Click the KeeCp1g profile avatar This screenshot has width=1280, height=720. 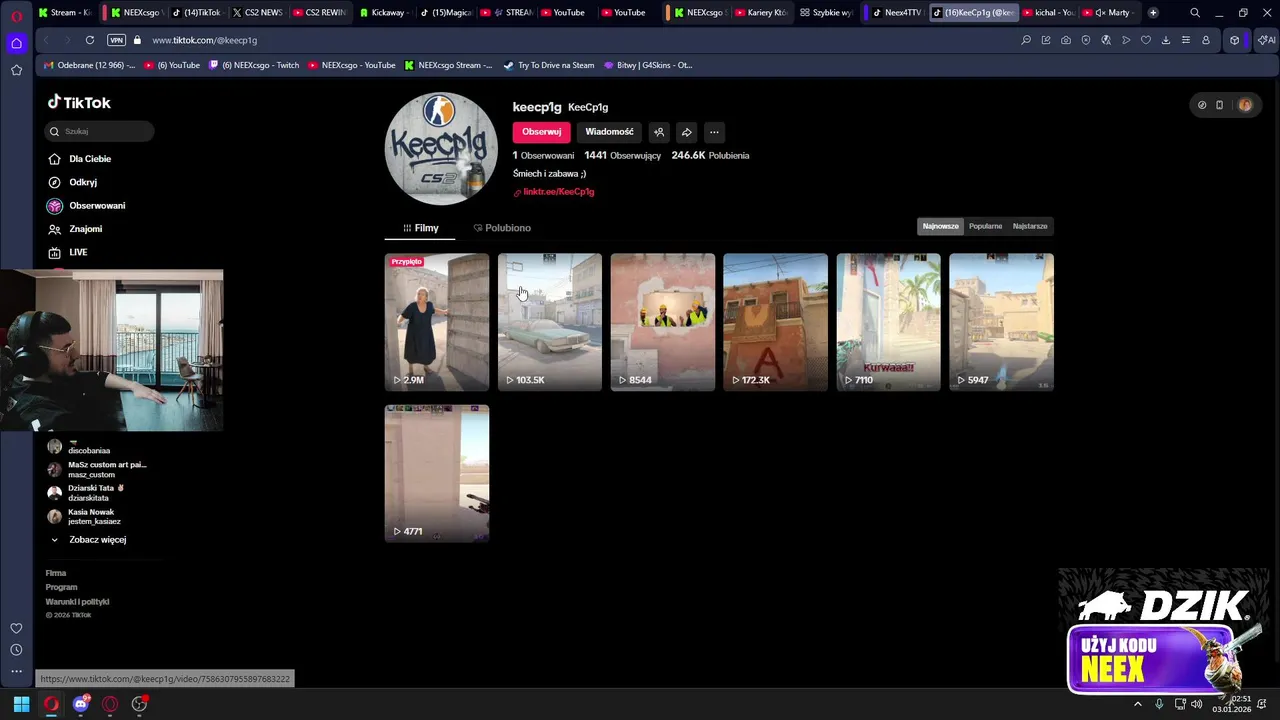(x=441, y=149)
